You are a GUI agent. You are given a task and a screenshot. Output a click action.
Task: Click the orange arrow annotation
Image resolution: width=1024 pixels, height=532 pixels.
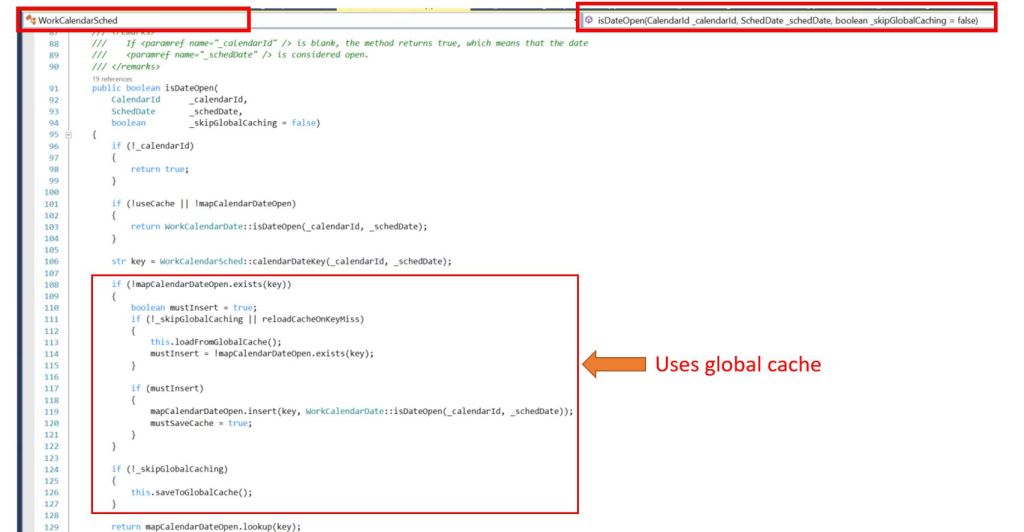click(x=614, y=364)
